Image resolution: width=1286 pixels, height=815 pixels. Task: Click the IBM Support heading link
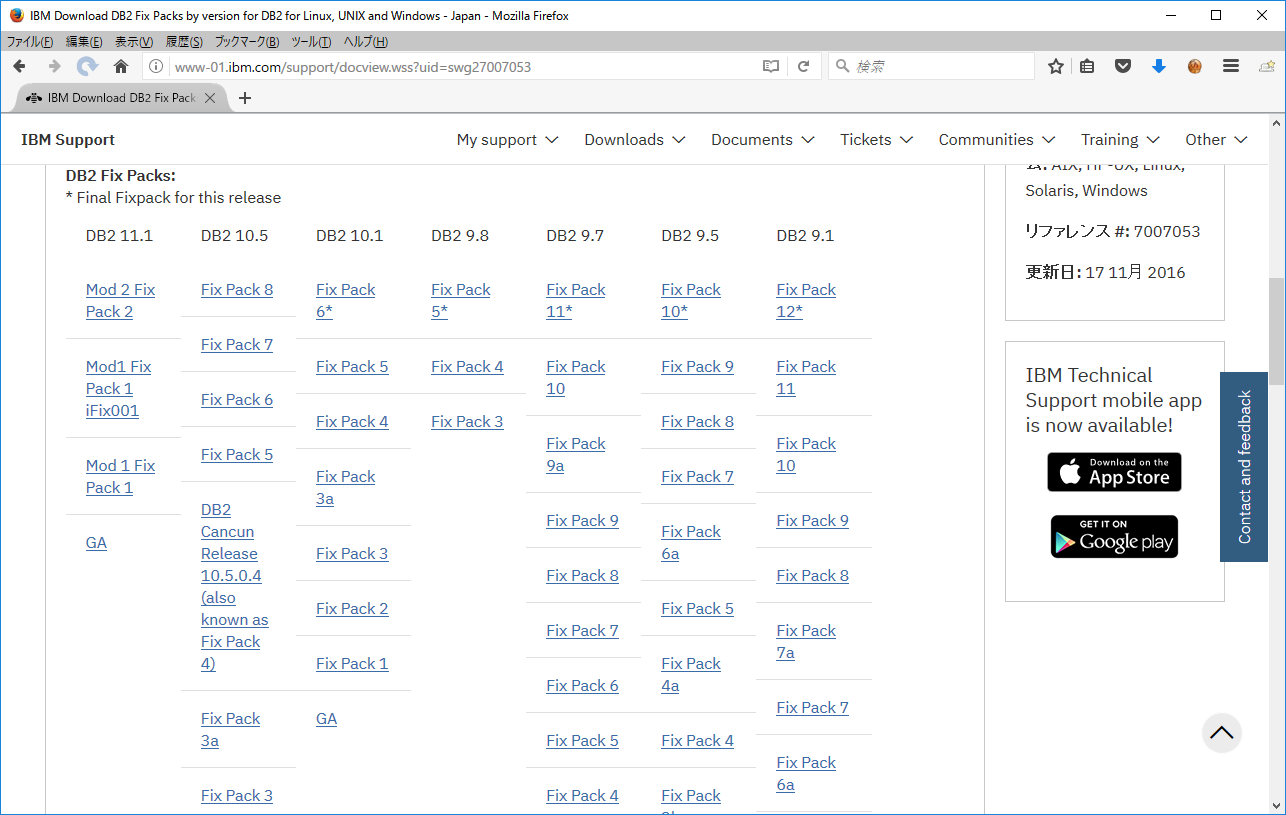(x=68, y=140)
